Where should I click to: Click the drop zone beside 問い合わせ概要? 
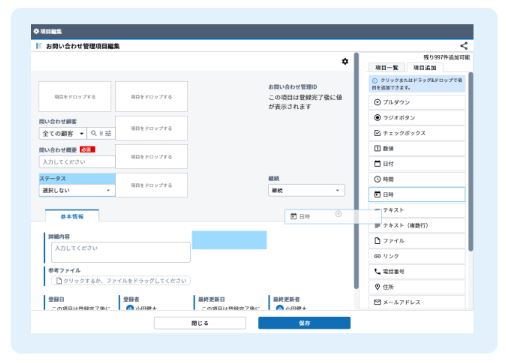[151, 156]
